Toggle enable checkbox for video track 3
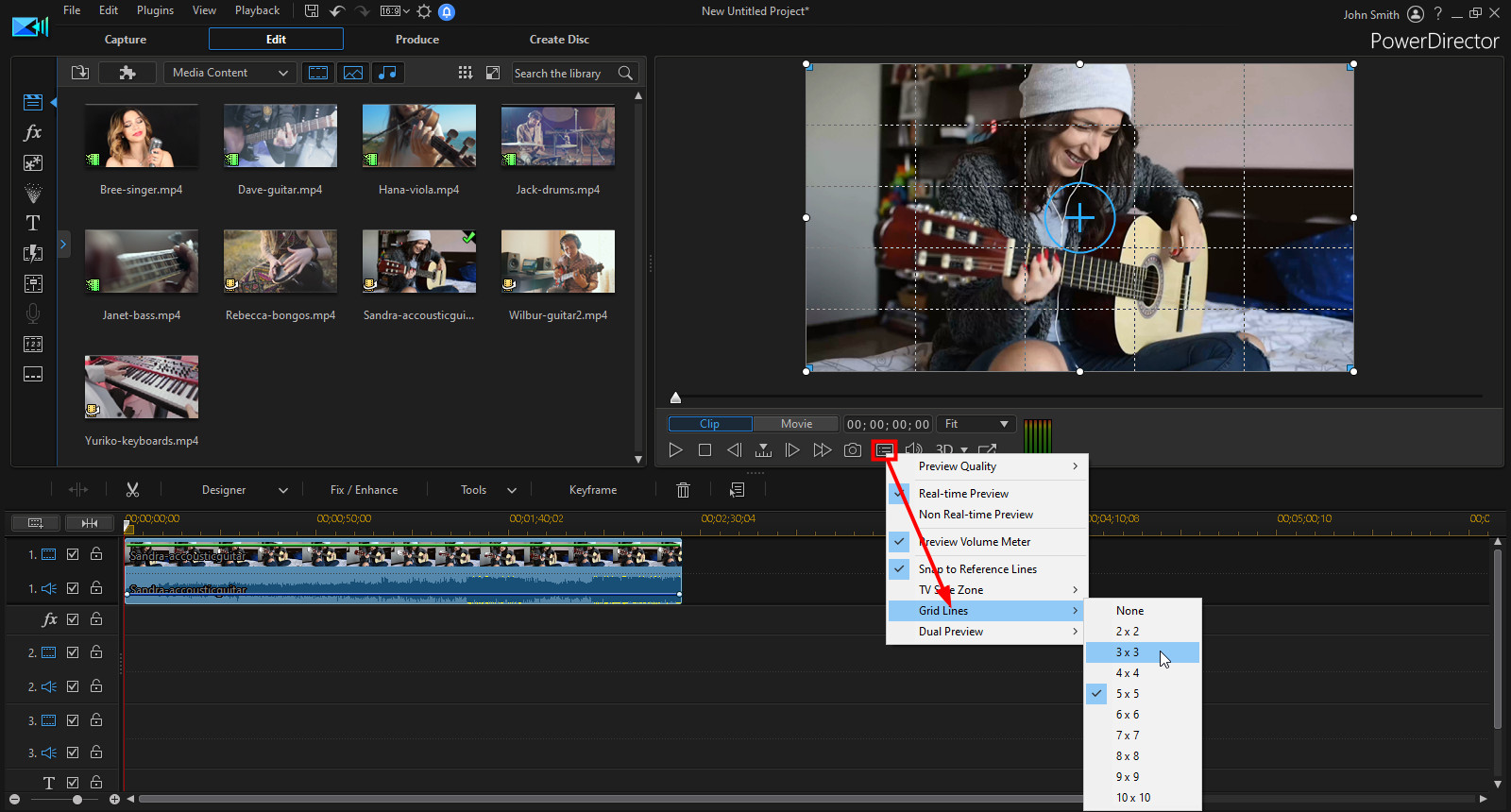Screen dimensions: 1511x812 coord(73,720)
